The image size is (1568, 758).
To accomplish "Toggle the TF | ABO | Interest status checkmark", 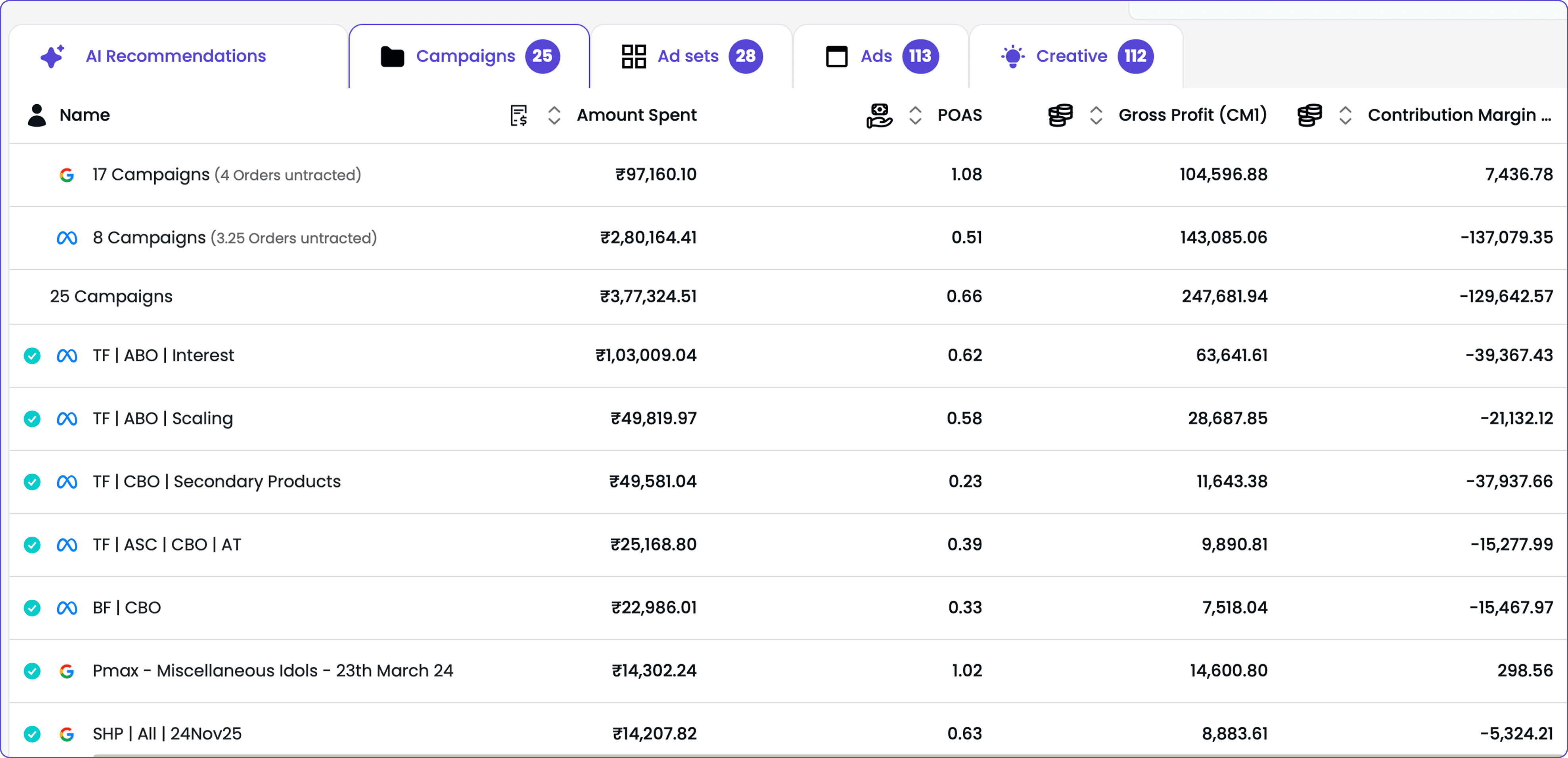I will tap(32, 355).
